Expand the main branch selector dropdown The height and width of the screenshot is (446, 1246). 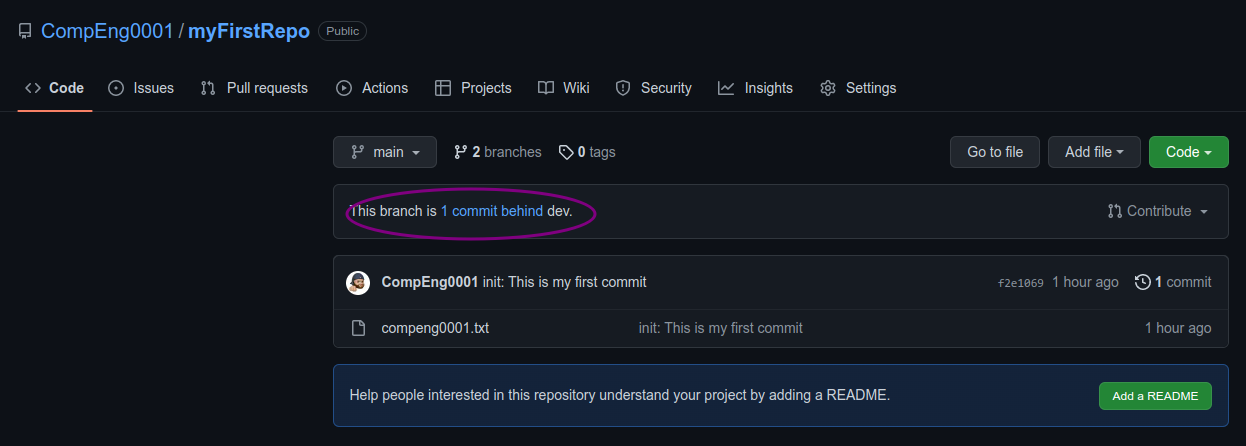(385, 152)
